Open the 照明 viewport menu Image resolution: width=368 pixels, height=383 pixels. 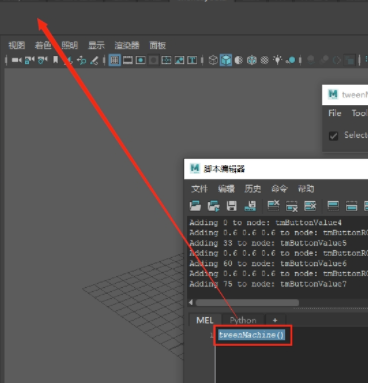70,45
